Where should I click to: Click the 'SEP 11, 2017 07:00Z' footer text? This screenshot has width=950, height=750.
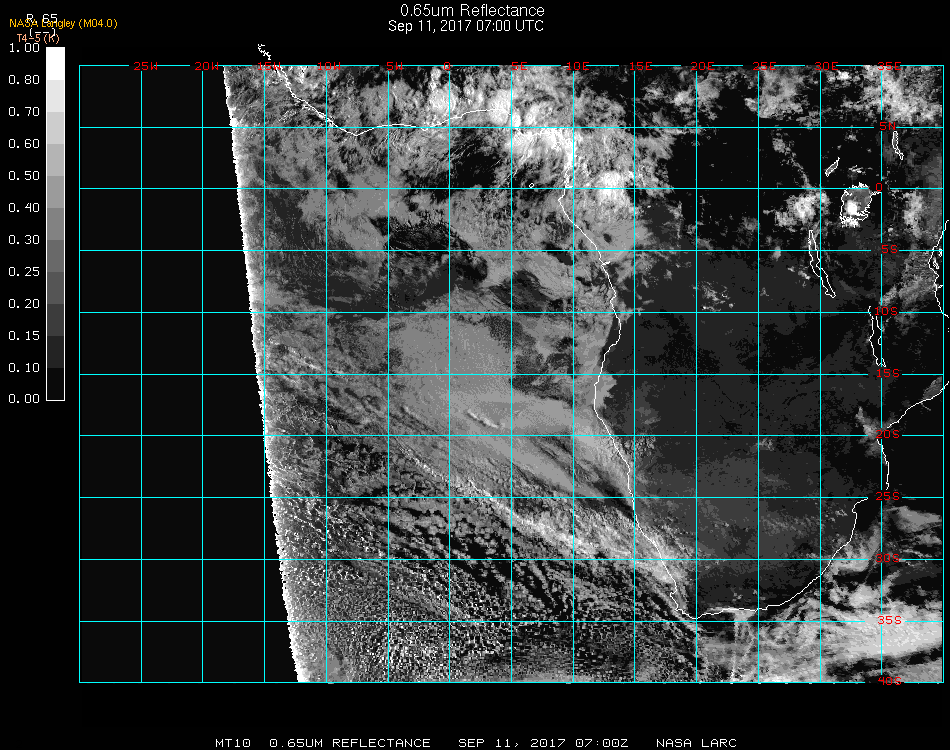click(543, 743)
